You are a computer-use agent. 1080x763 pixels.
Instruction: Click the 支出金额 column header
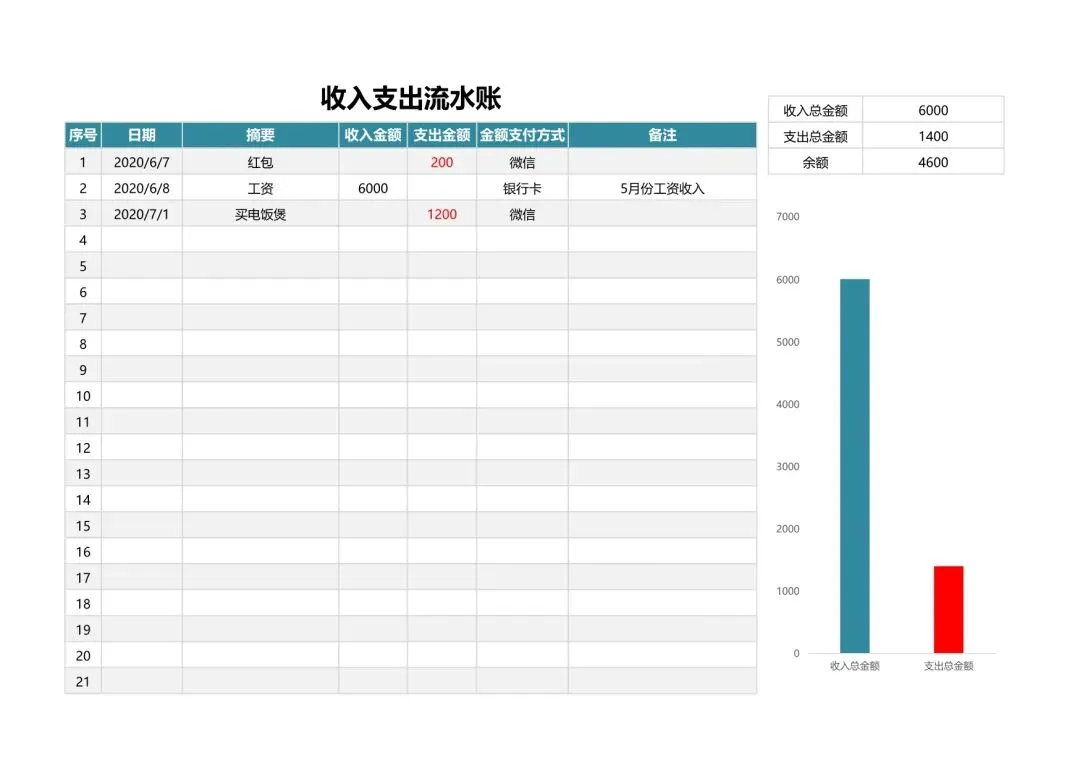click(442, 135)
